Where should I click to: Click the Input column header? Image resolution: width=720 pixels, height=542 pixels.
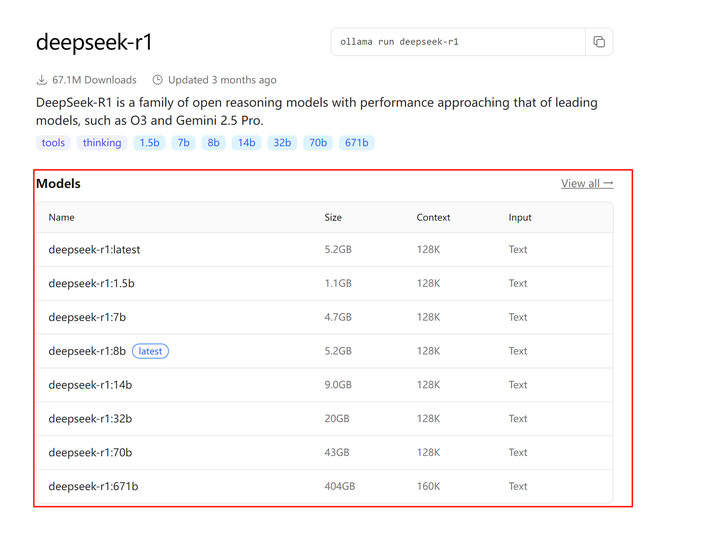(520, 217)
